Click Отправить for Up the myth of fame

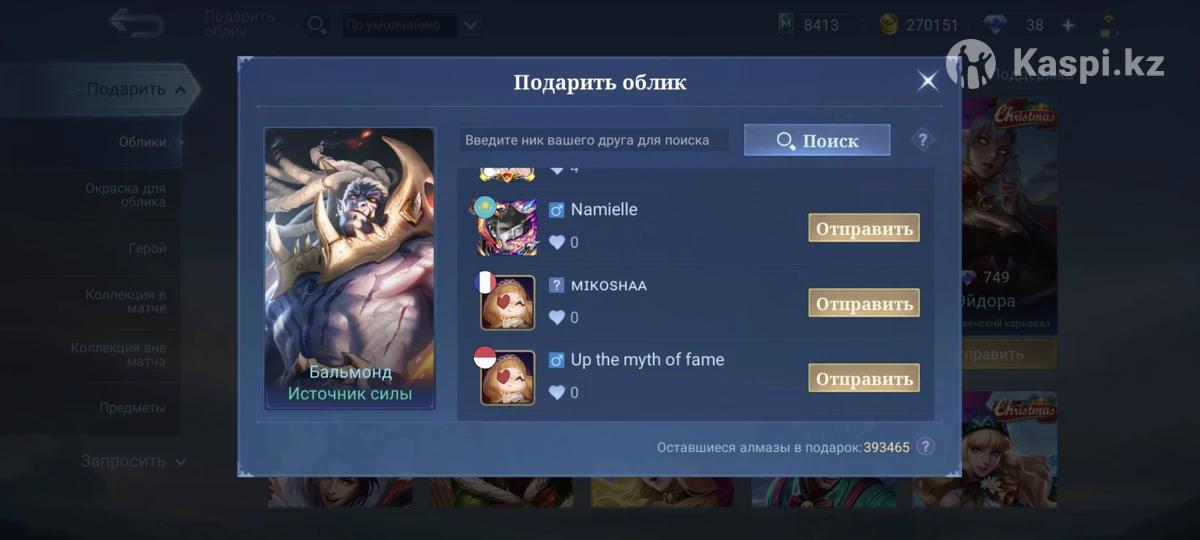point(864,378)
